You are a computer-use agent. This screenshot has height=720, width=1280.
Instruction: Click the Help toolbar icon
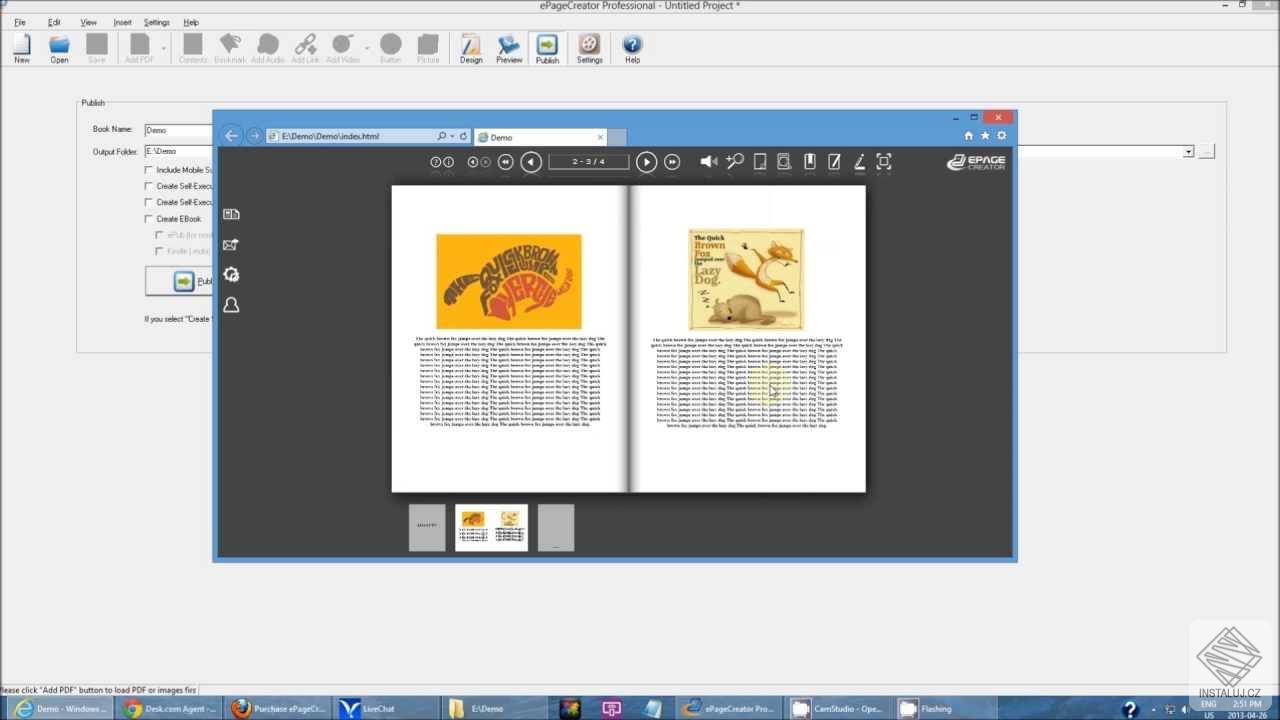point(632,48)
